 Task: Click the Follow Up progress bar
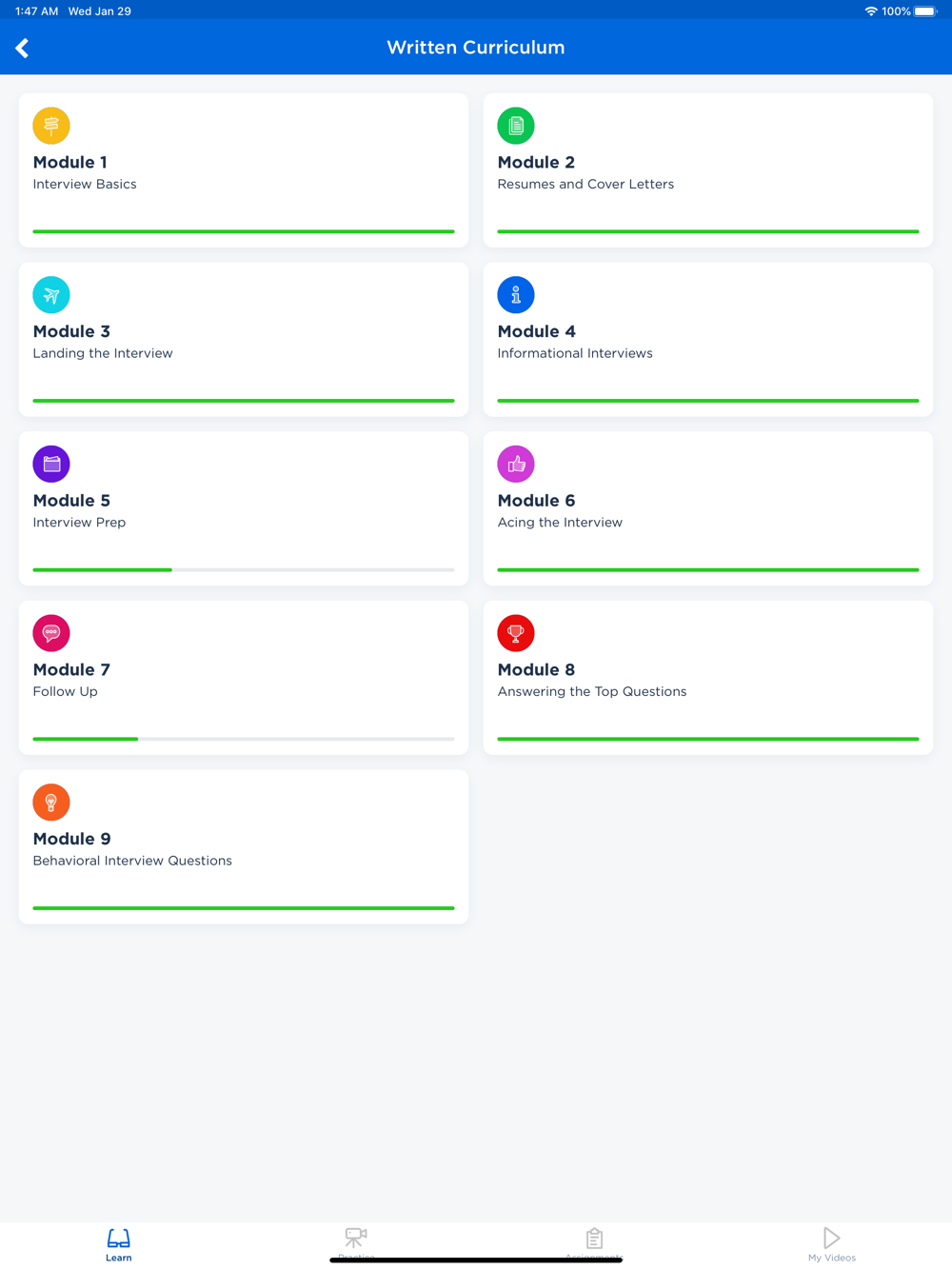[244, 739]
